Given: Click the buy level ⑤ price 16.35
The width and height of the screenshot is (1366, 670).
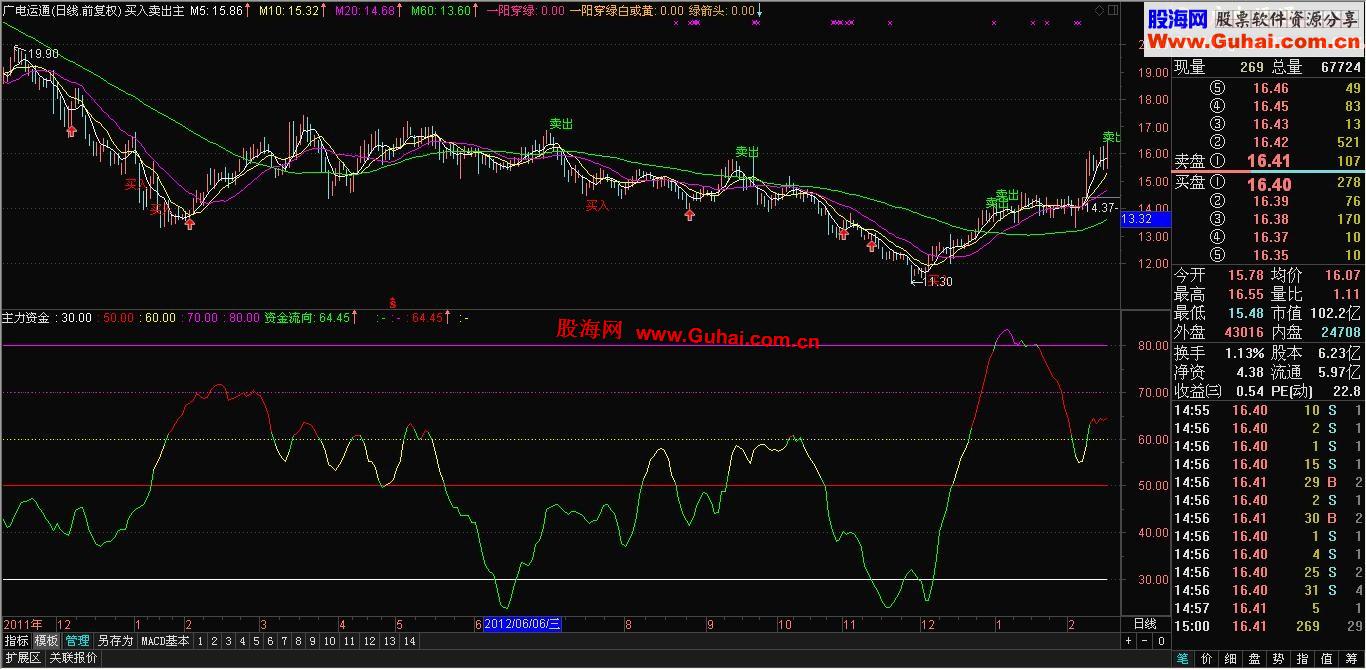Looking at the screenshot, I should [x=1270, y=255].
